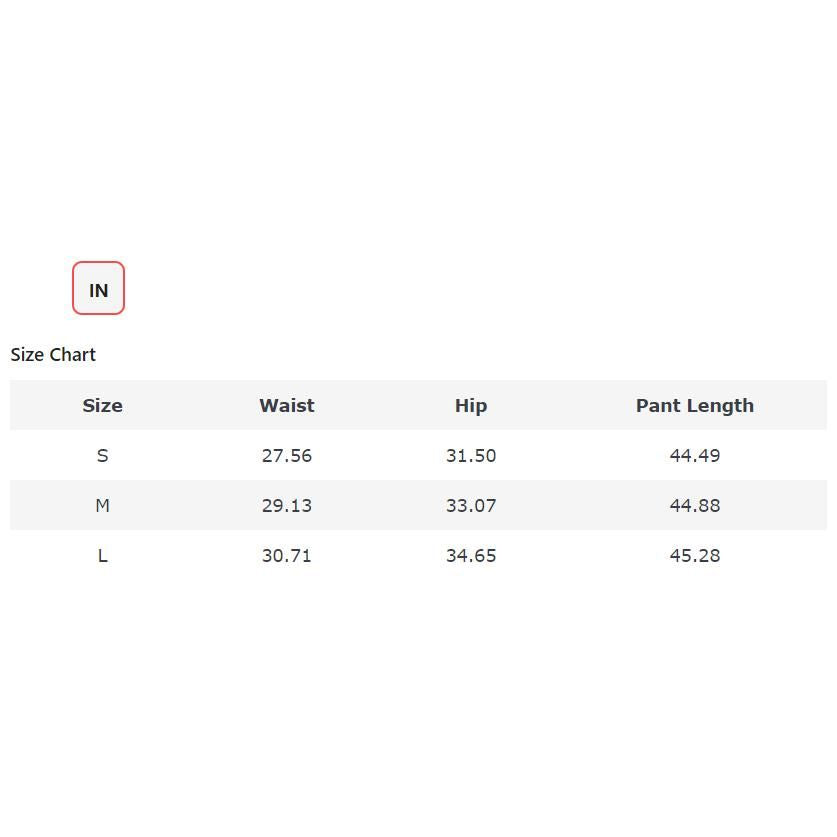Click the L size cell
The height and width of the screenshot is (837, 837).
point(102,556)
